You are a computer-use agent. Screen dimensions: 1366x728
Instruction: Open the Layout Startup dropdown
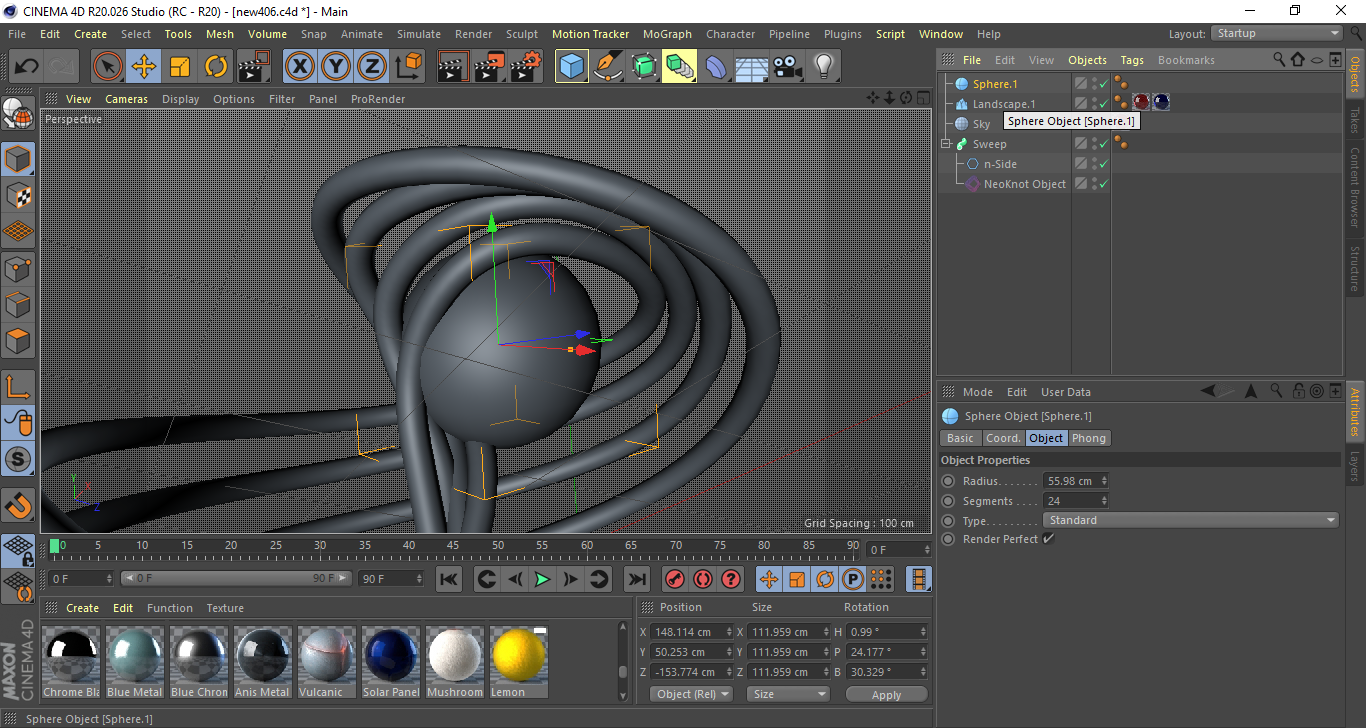click(x=1277, y=33)
